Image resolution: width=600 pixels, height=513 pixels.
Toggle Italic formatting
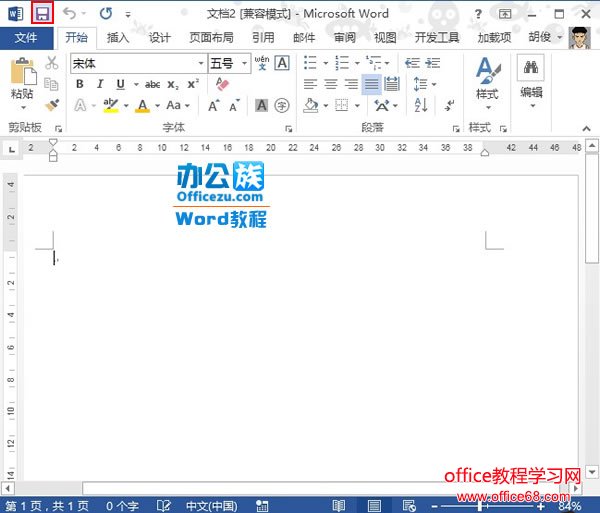100,84
